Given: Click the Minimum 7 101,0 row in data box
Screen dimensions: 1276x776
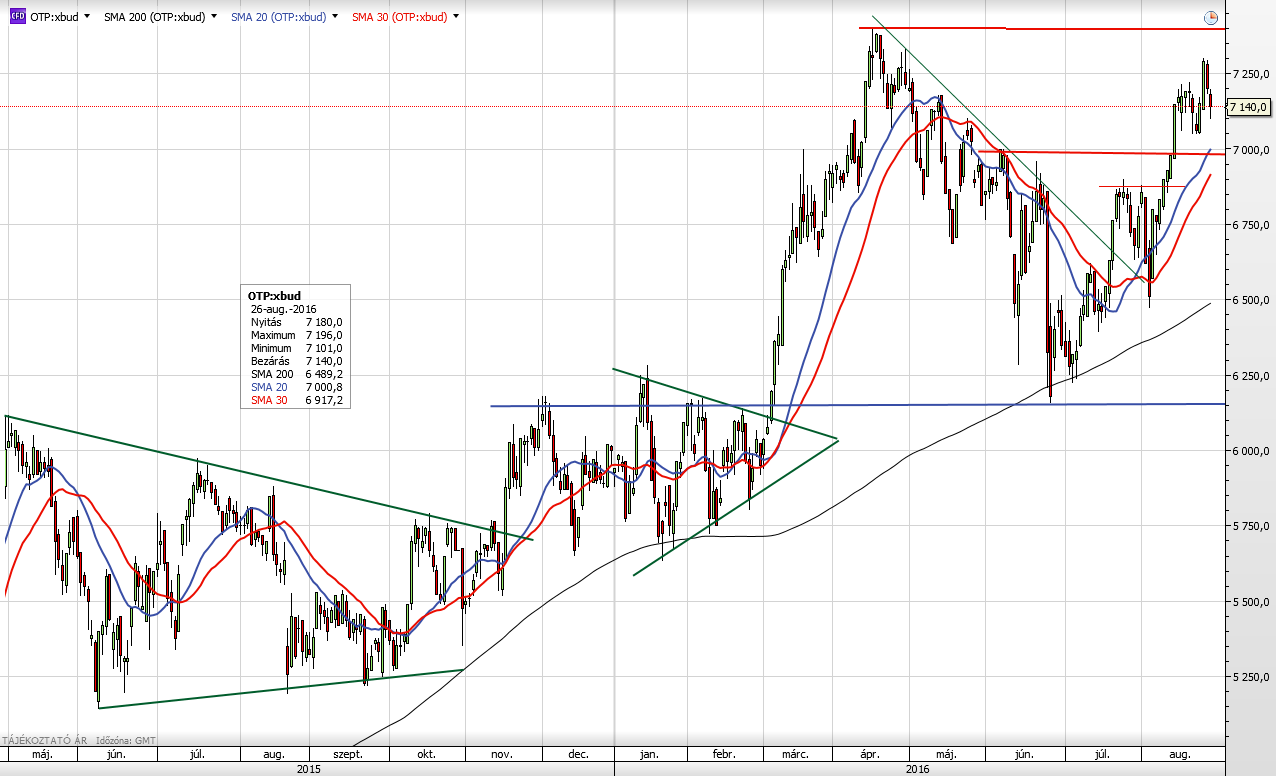Looking at the screenshot, I should pyautogui.click(x=297, y=348).
